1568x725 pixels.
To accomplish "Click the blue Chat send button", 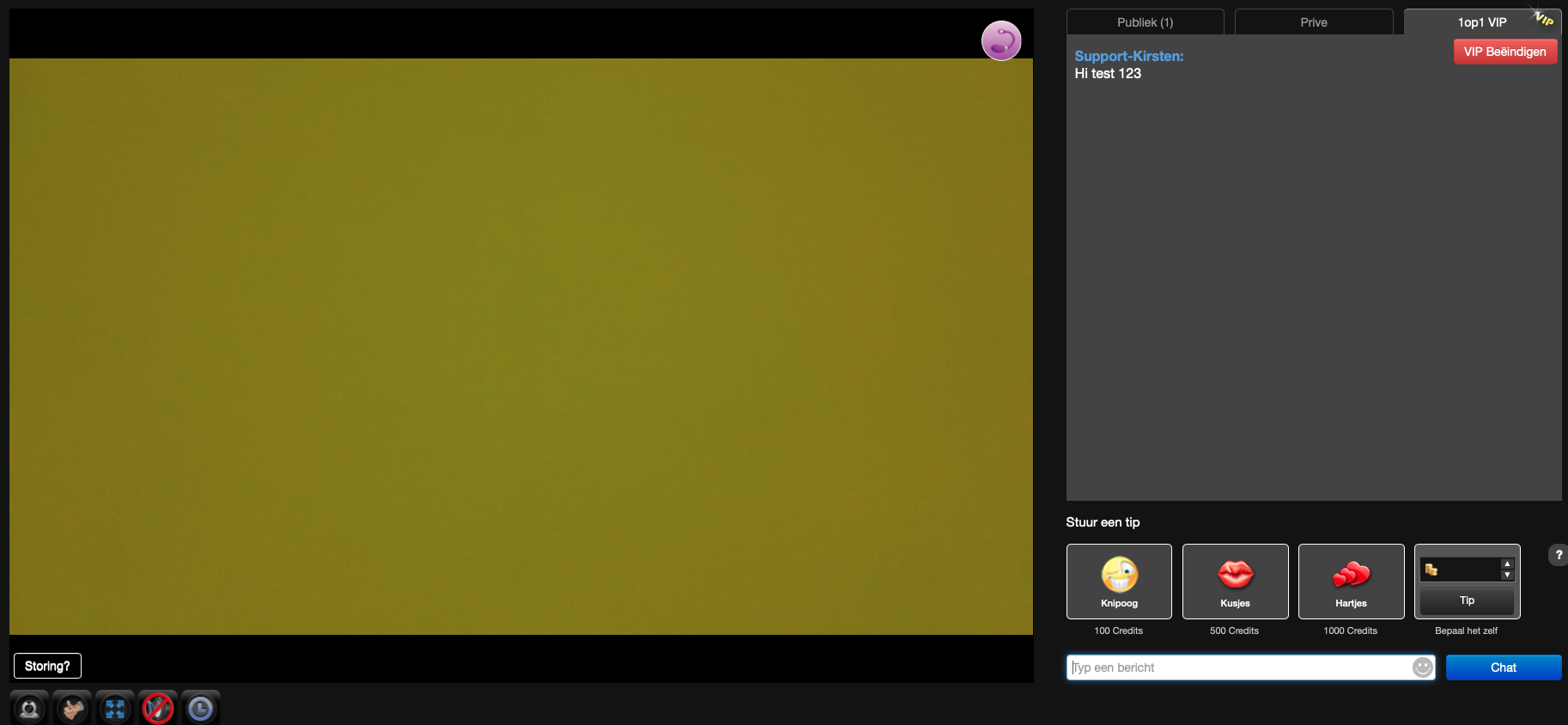I will (x=1503, y=667).
